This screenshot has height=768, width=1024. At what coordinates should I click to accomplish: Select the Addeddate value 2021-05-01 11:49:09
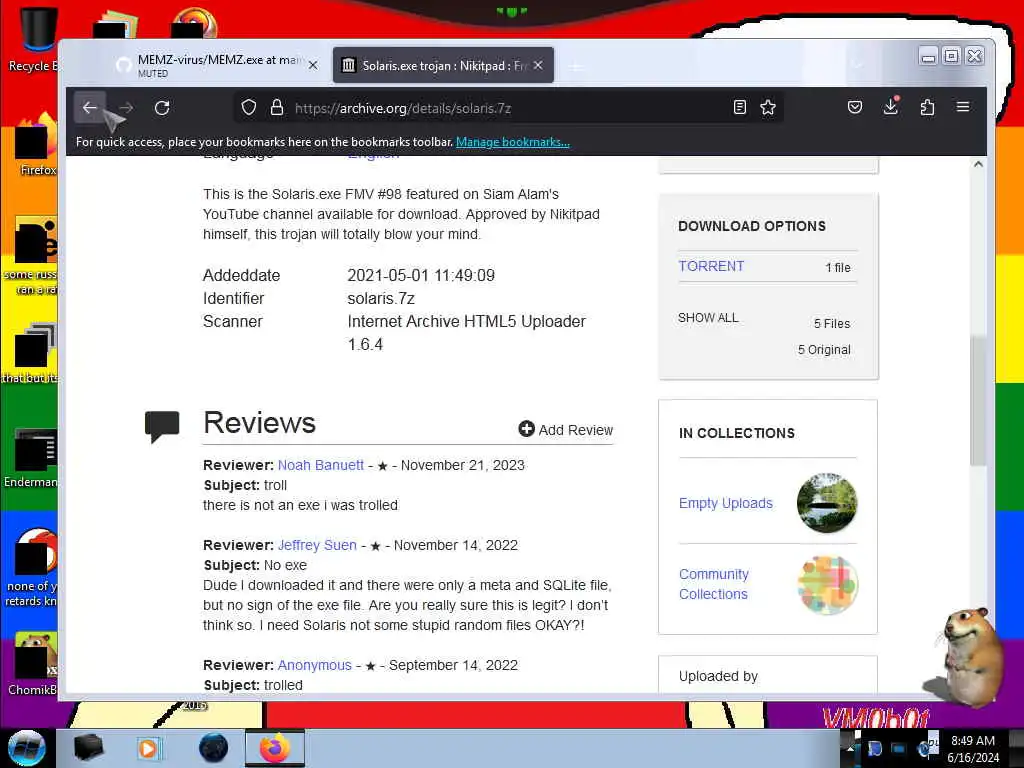pyautogui.click(x=421, y=276)
